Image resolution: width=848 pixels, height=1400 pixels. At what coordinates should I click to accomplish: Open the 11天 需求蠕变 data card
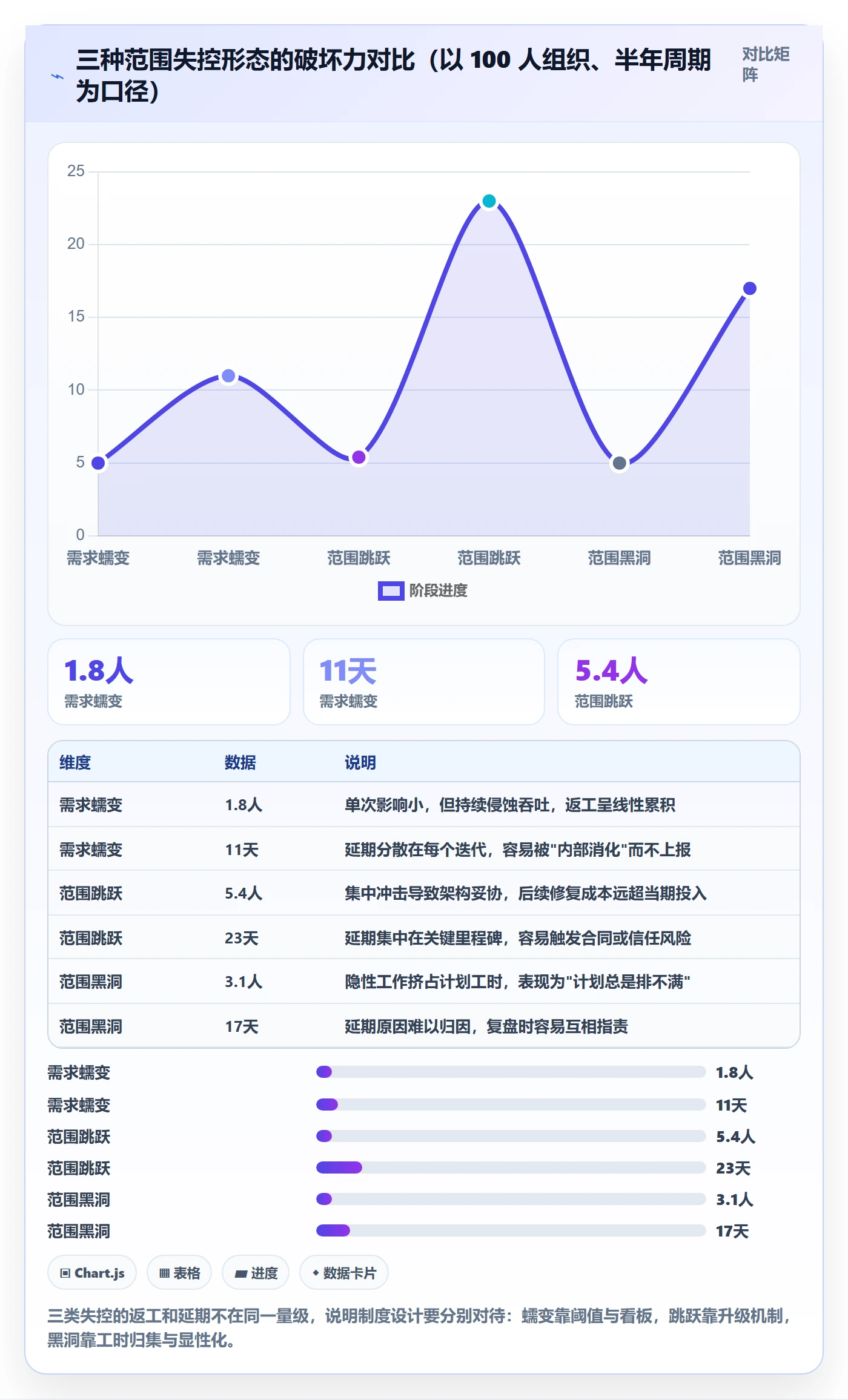pyautogui.click(x=424, y=682)
